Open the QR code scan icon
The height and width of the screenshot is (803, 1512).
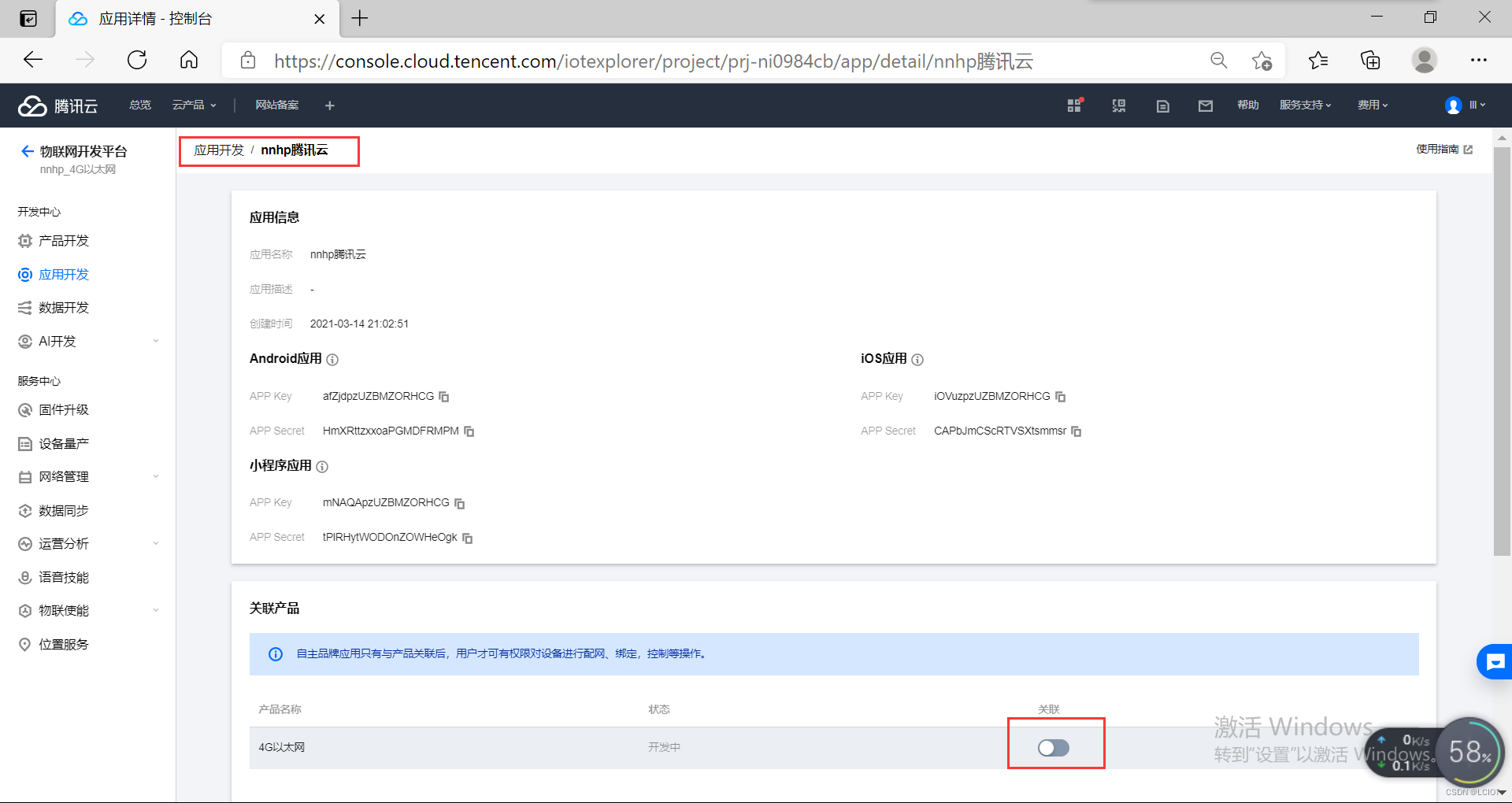[x=1119, y=105]
